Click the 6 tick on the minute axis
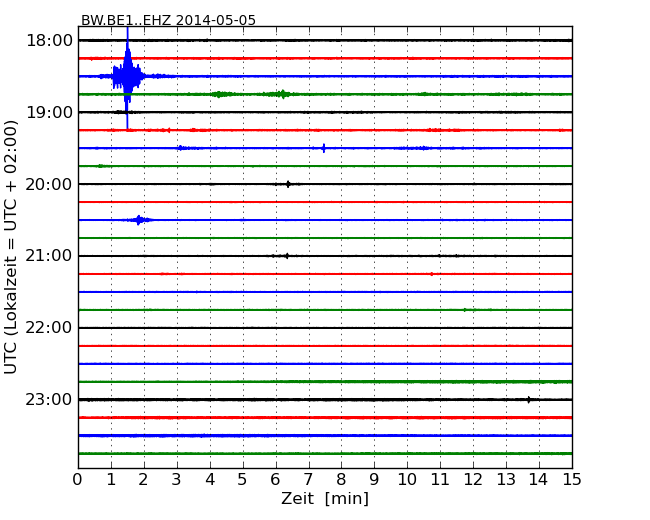 (x=276, y=480)
